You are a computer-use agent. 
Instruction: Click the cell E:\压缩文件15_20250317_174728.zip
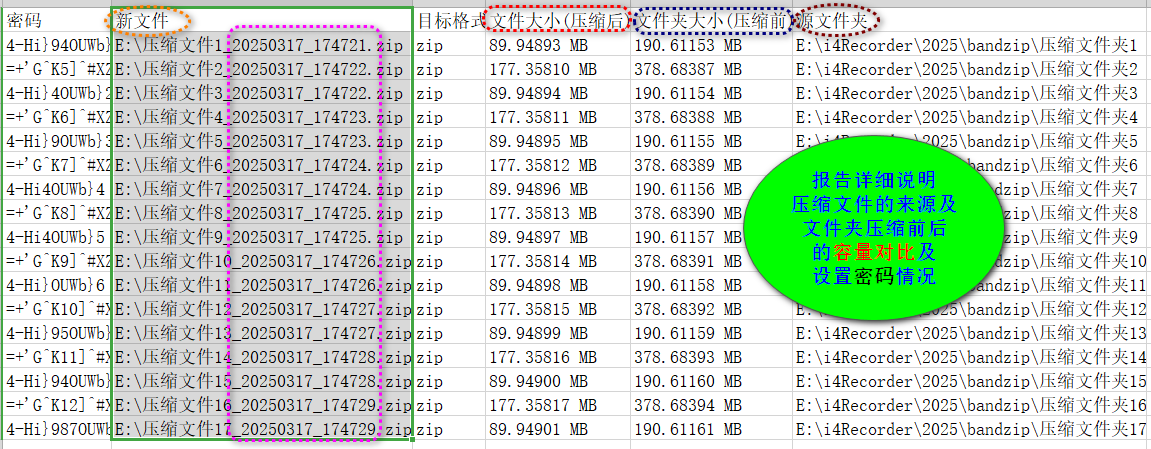(x=263, y=381)
